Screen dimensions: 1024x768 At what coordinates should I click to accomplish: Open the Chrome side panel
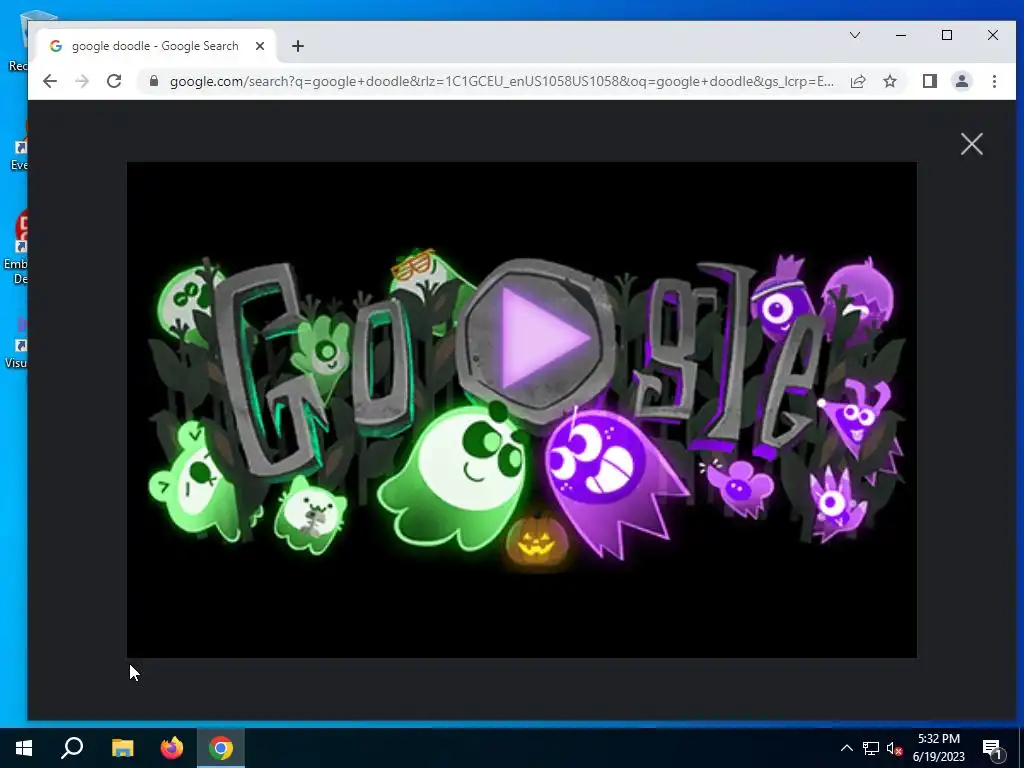click(x=930, y=81)
